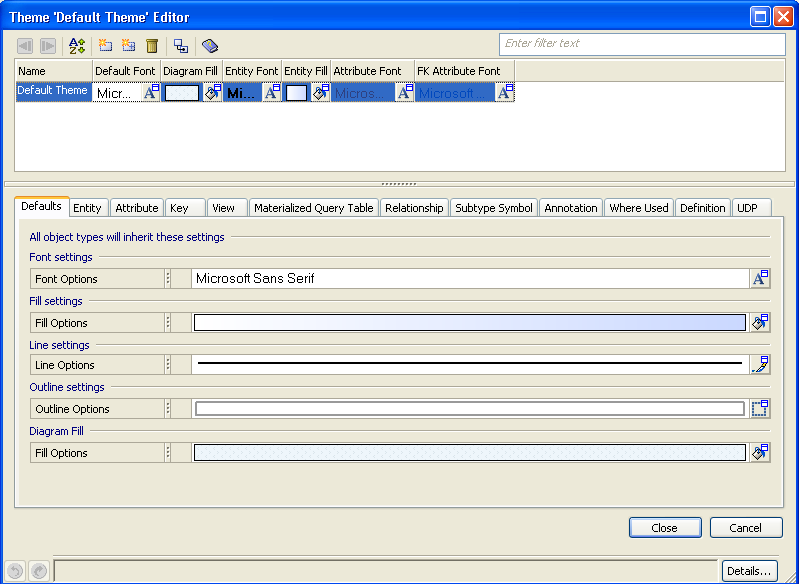Open font editor icon for Font Options
Image resolution: width=799 pixels, height=584 pixels.
pos(760,279)
